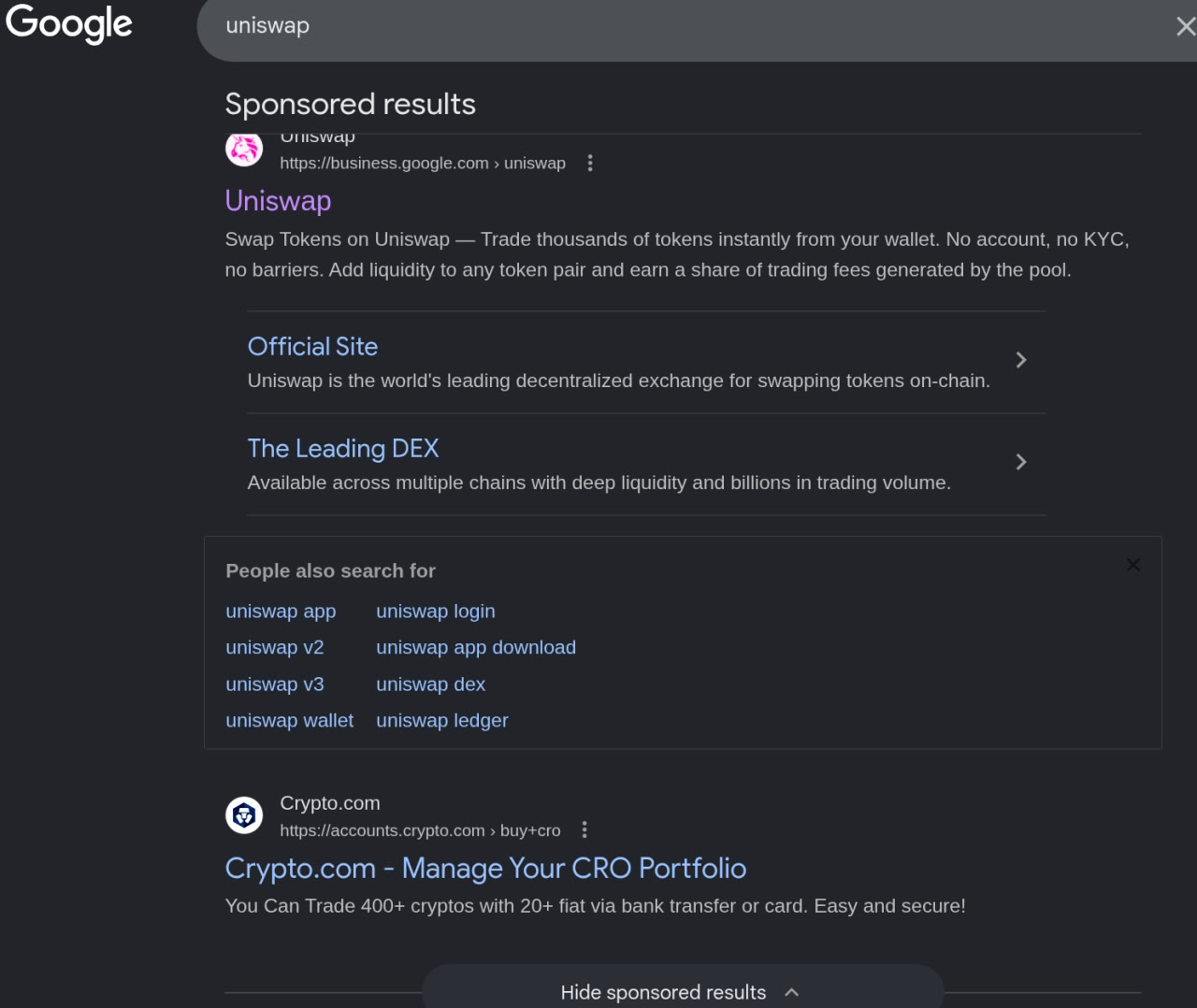Click the Uniswap unicorn favicon
Viewport: 1197px width, 1008px height.
click(244, 150)
